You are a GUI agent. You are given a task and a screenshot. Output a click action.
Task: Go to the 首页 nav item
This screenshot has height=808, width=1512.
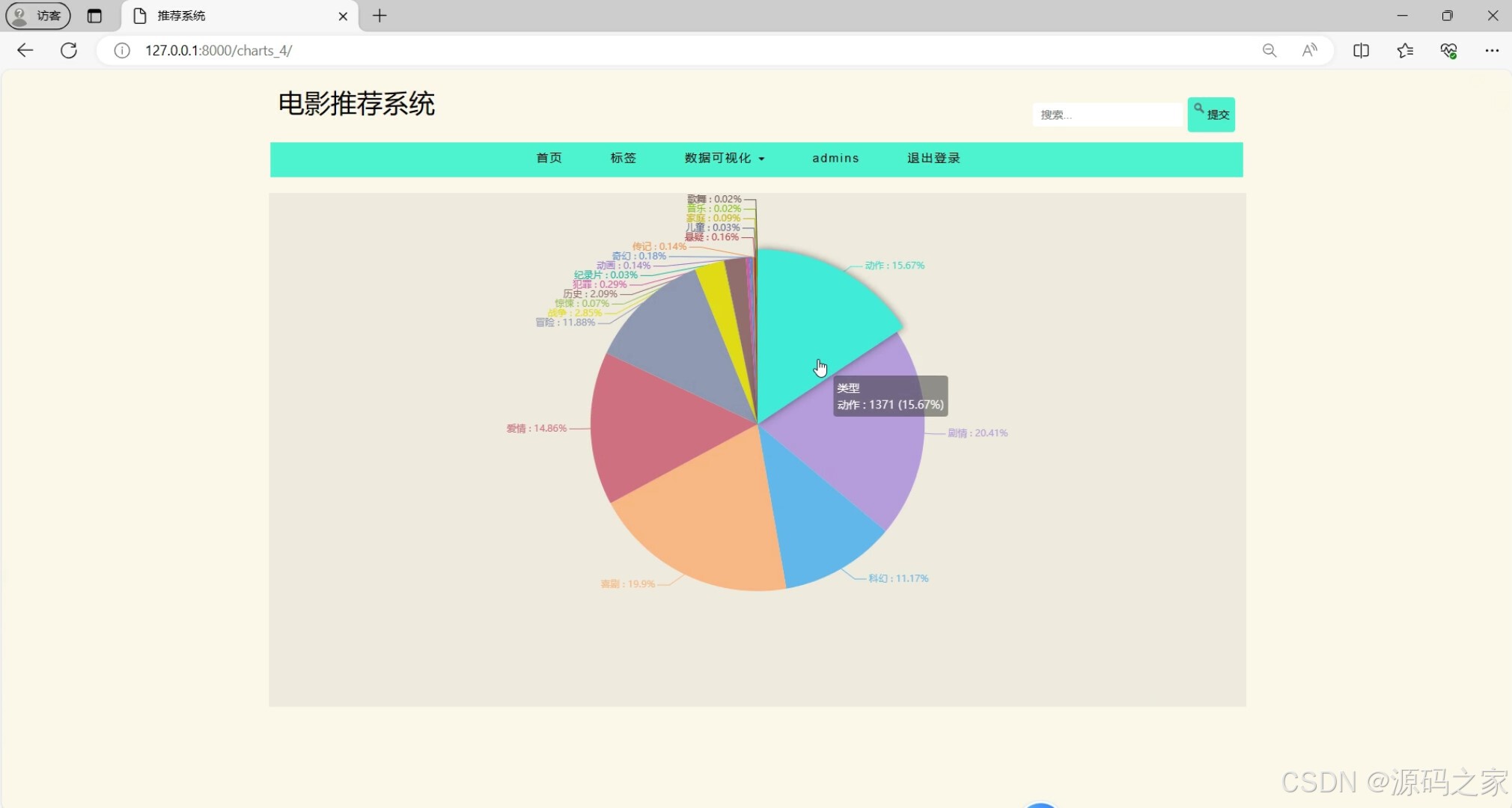tap(549, 158)
